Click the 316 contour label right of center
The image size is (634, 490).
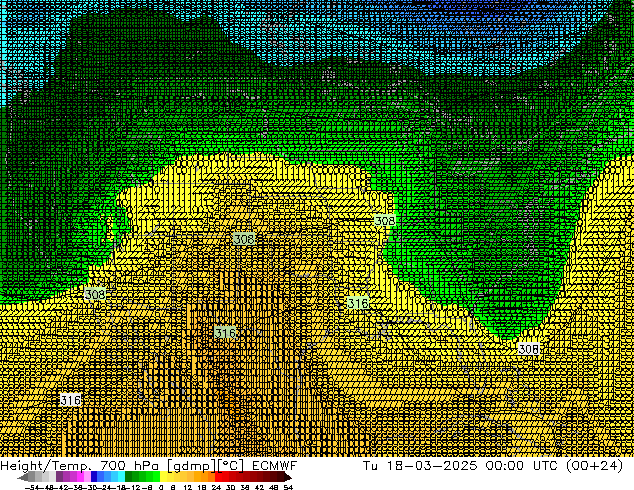(358, 303)
